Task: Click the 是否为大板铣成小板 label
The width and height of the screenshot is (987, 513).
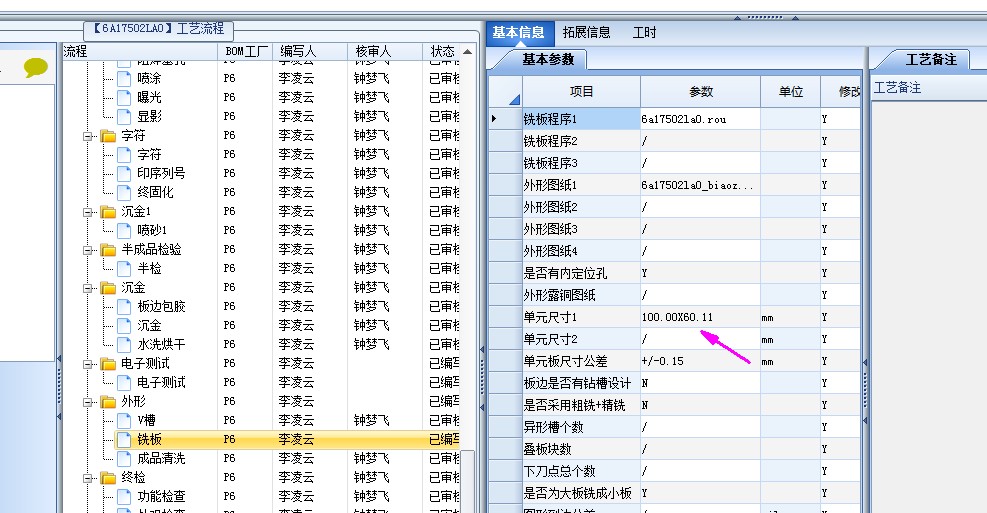Action: pyautogui.click(x=577, y=493)
